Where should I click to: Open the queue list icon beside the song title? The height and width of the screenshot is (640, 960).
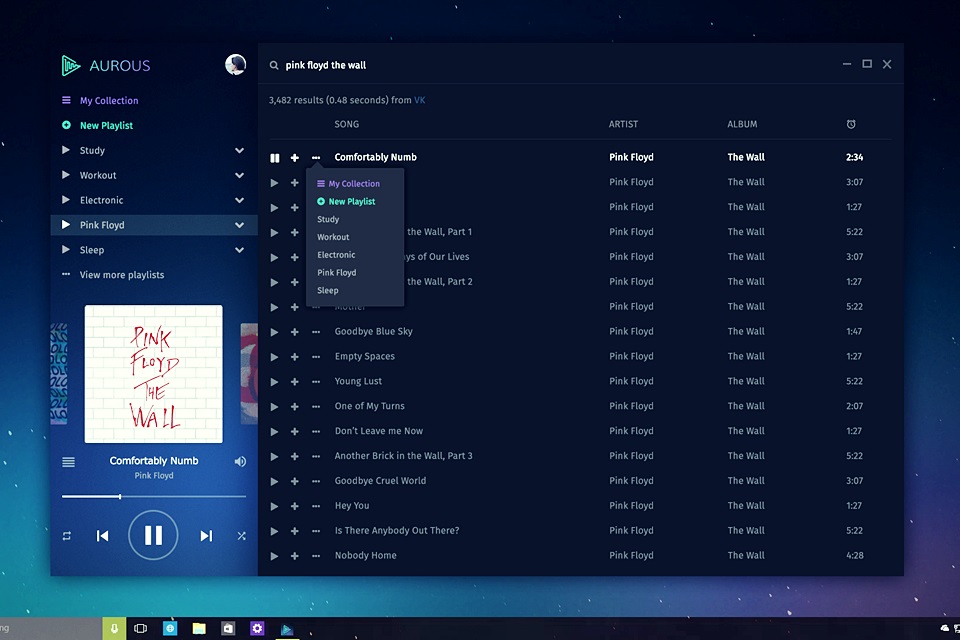(68, 462)
